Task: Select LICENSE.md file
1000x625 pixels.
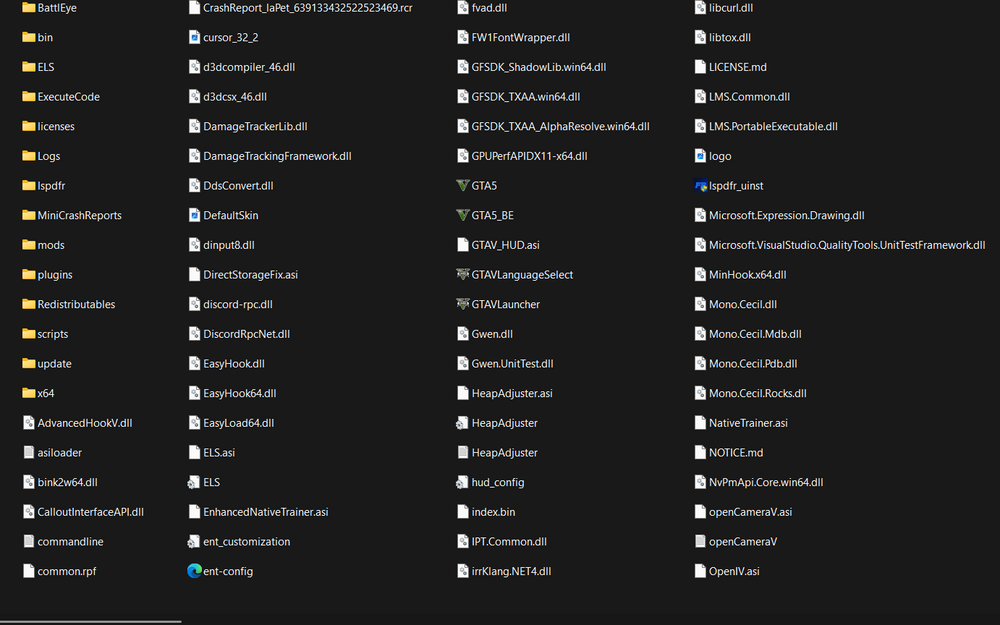Action: [731, 67]
